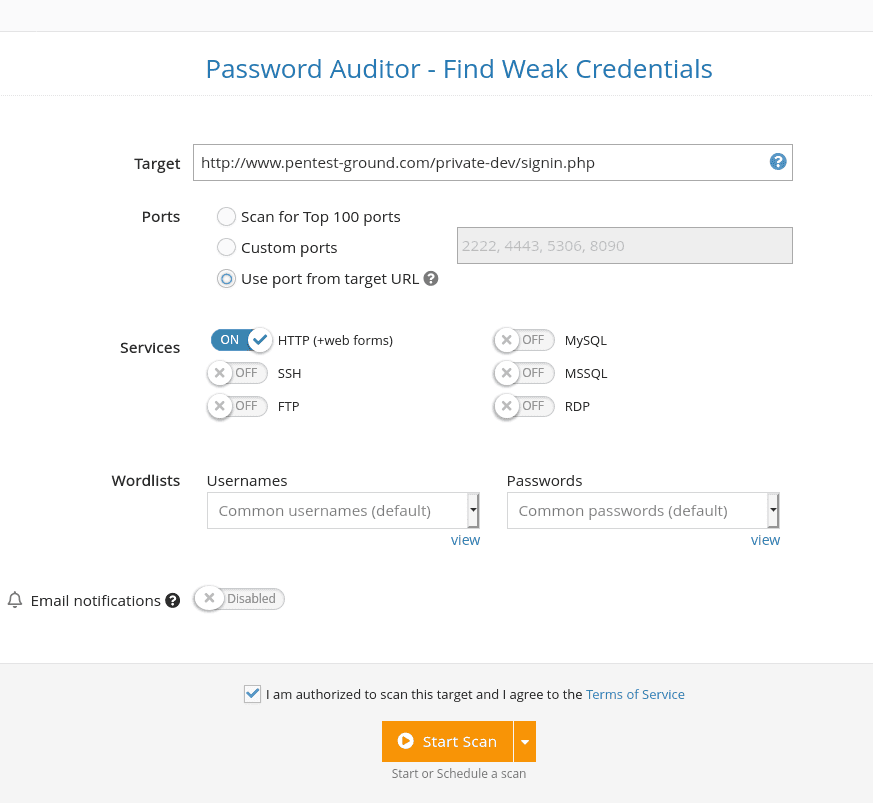Enable the MSSQL service toggle
Screen dimensions: 873x803
pos(524,373)
